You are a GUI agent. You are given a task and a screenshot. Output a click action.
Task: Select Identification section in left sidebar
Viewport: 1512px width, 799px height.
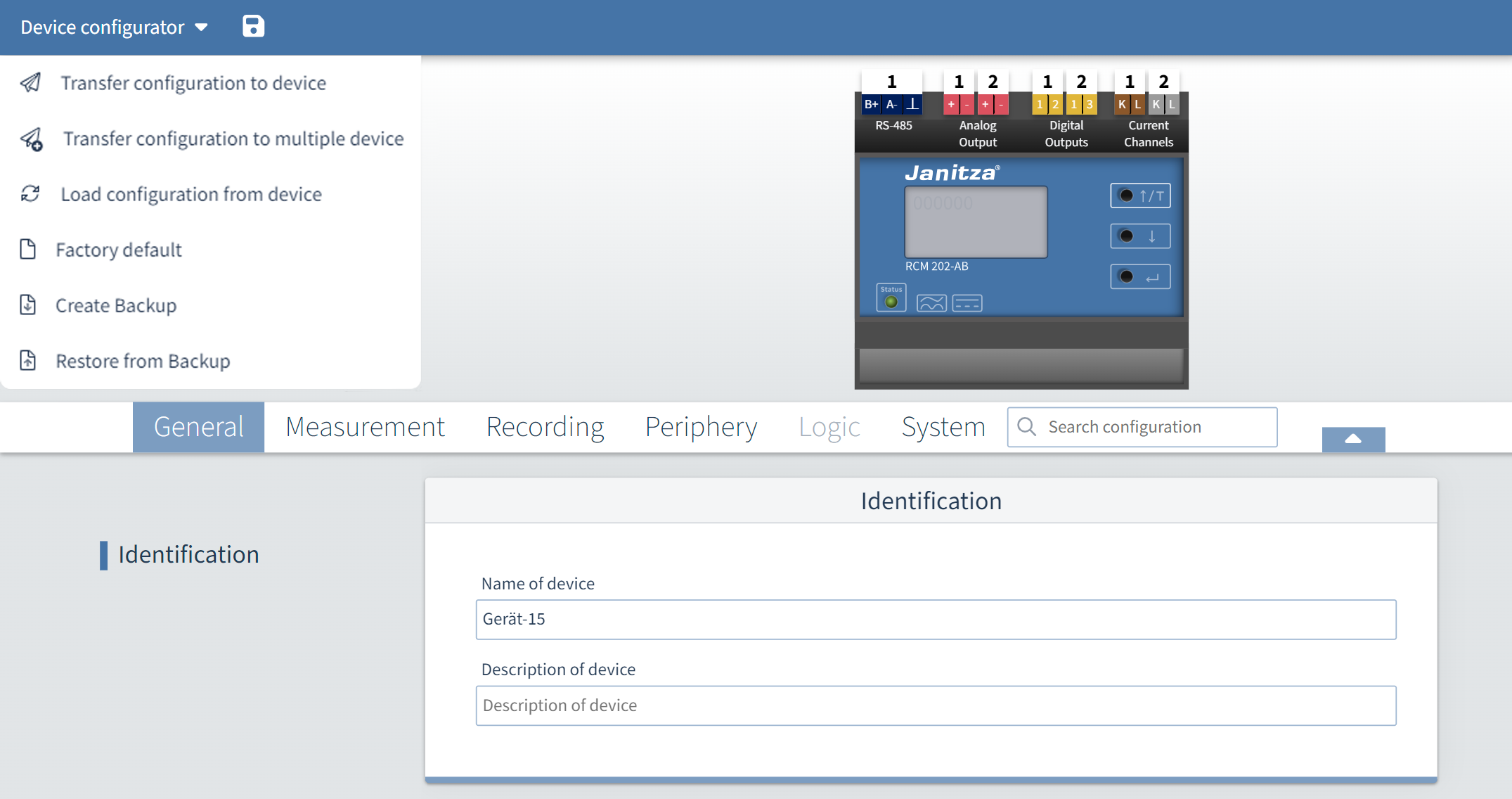pyautogui.click(x=188, y=555)
